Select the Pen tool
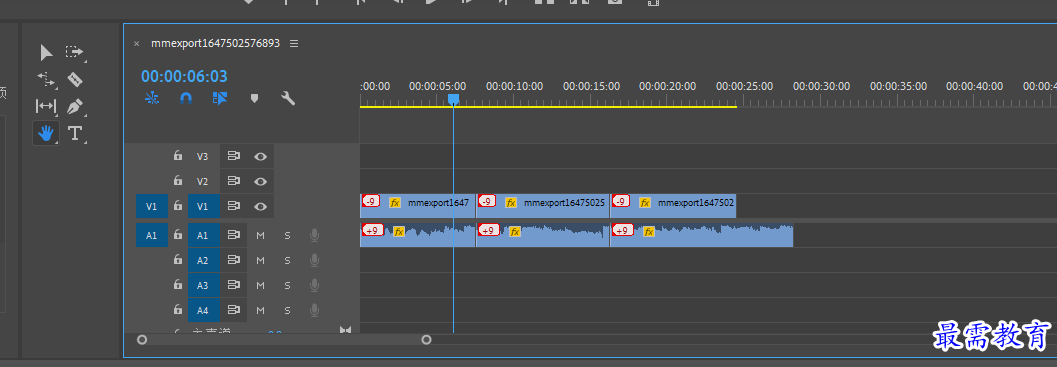Screen dimensions: 1057x367 coord(75,106)
